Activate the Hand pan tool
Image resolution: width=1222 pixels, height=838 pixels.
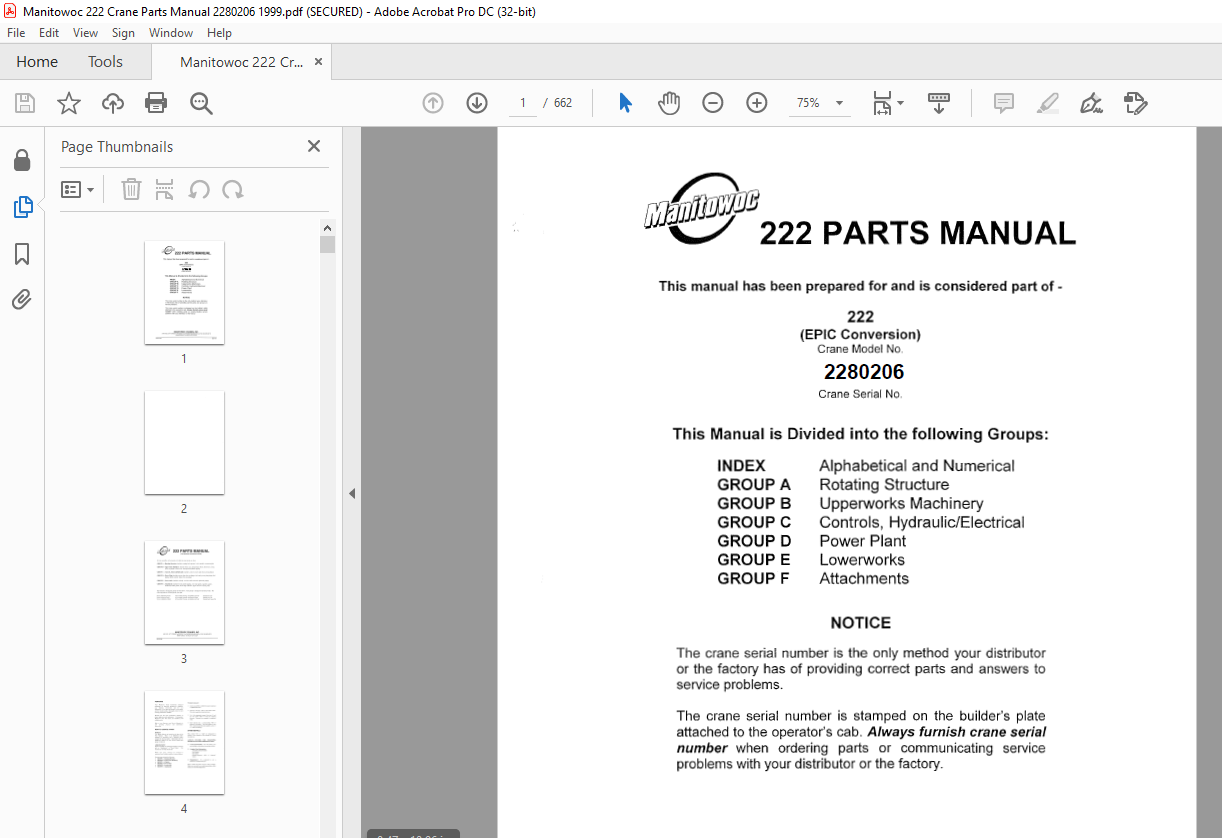pos(669,103)
